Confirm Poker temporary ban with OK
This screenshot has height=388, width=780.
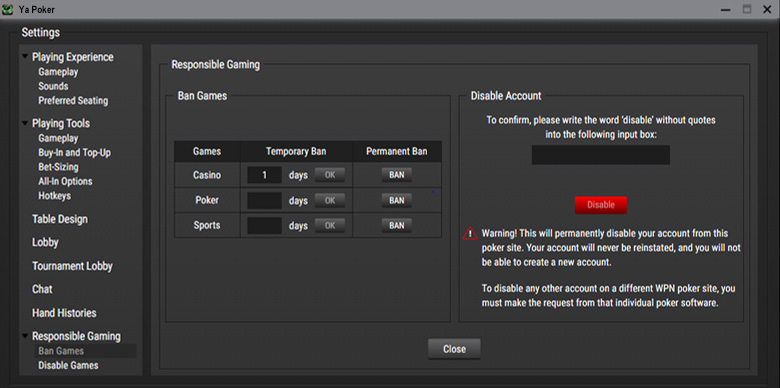pos(330,200)
